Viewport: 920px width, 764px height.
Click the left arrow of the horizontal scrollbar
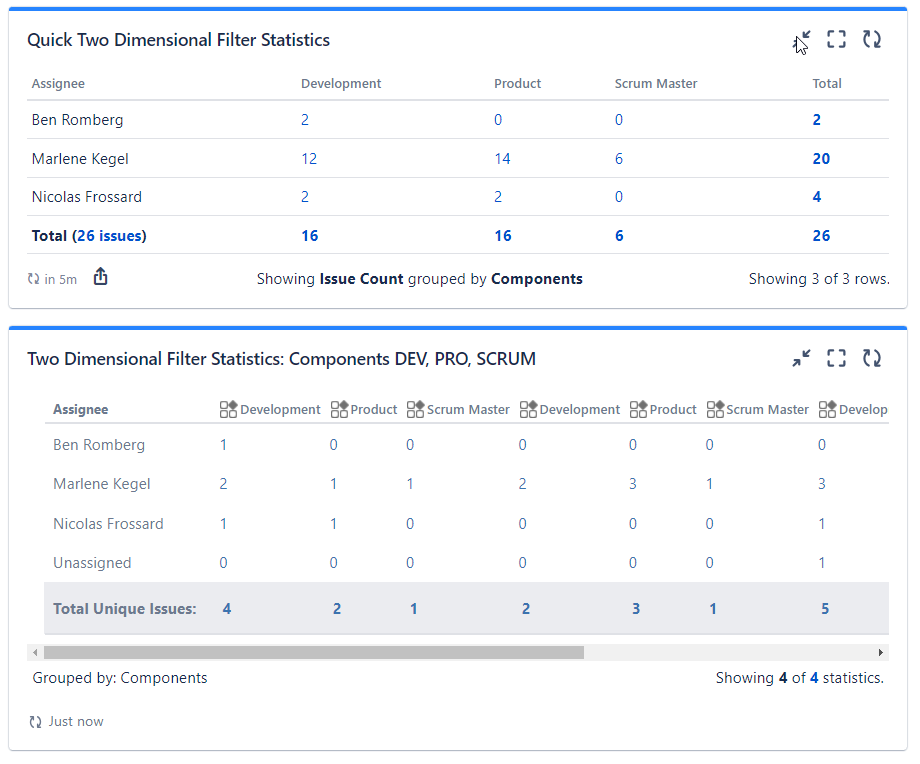pos(35,651)
